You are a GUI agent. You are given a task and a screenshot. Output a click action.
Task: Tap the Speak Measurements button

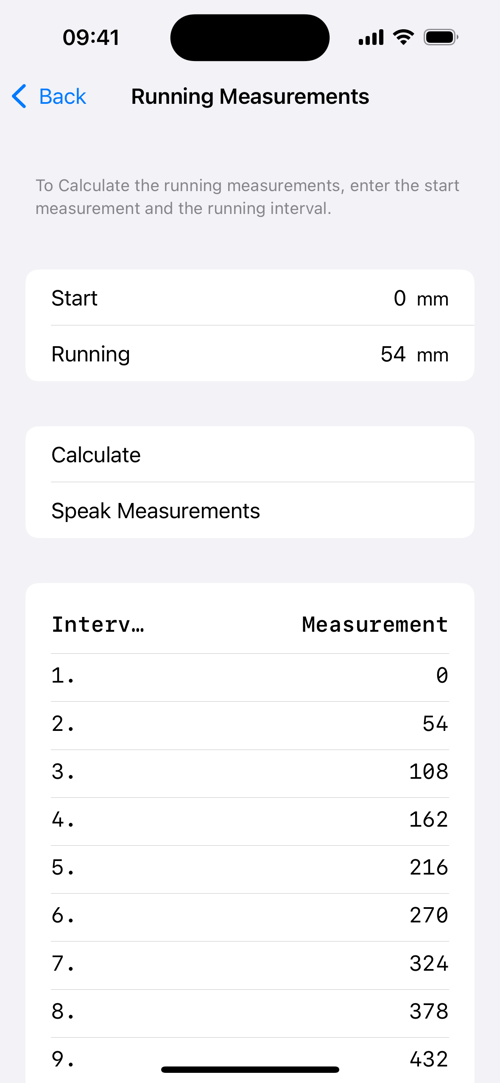point(250,510)
